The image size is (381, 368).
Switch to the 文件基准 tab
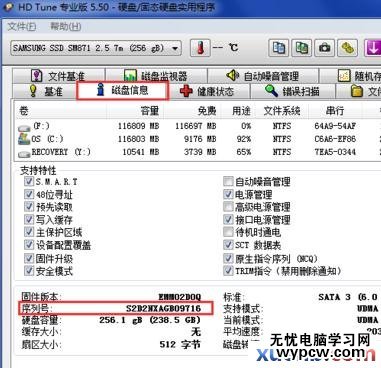(59, 76)
